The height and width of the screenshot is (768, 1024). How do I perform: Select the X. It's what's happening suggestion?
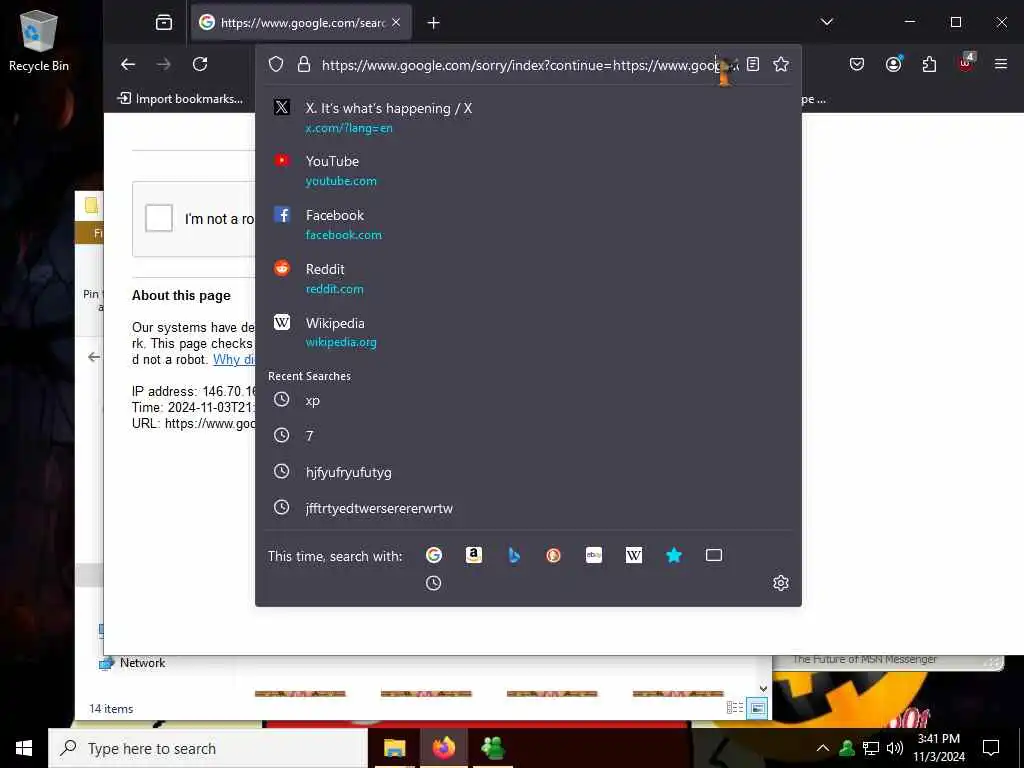(528, 117)
